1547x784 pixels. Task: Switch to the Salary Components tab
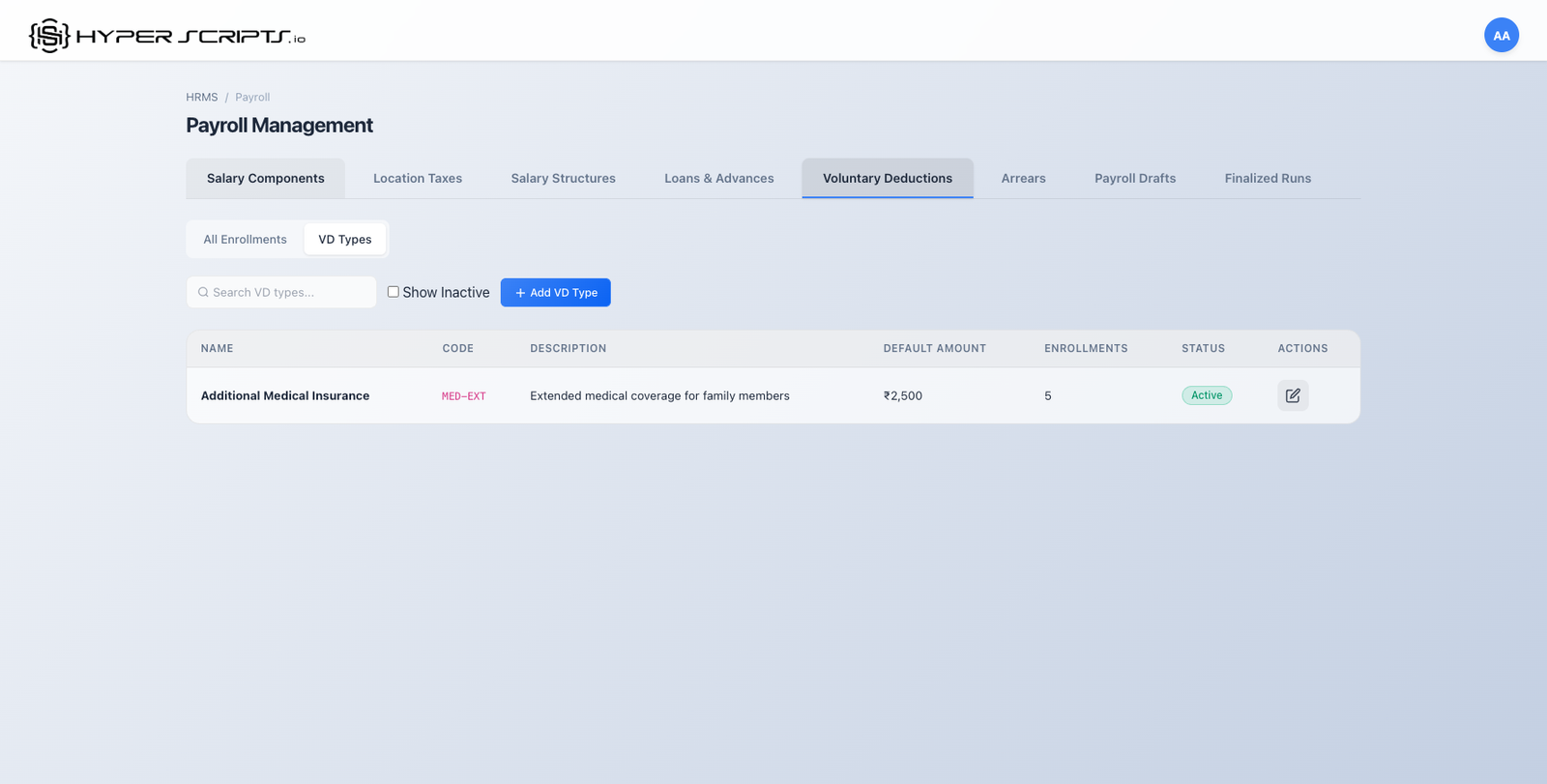point(266,178)
